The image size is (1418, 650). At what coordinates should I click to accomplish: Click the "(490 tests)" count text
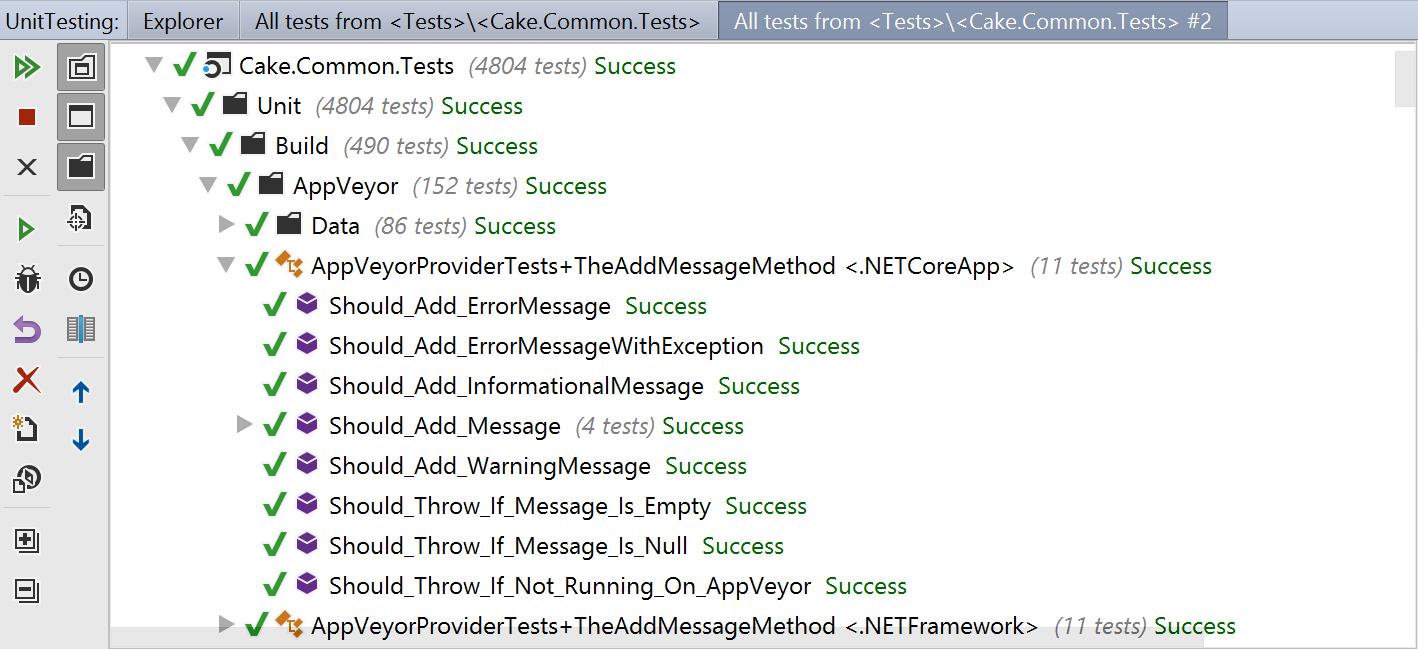click(x=397, y=146)
